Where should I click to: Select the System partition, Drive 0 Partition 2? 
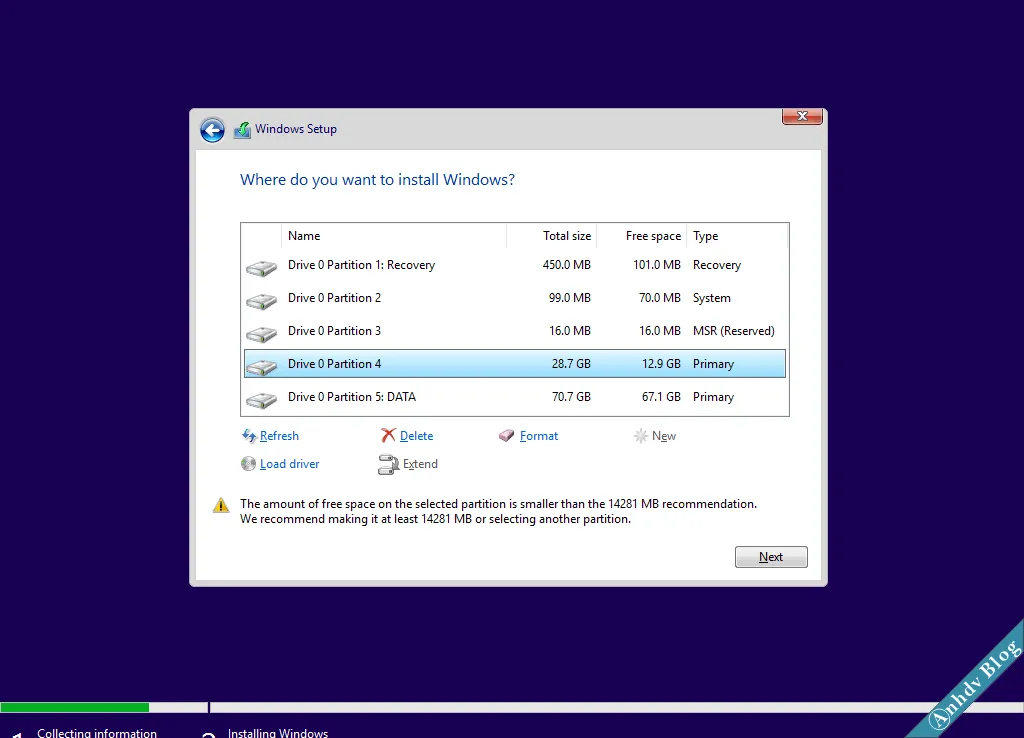pyautogui.click(x=450, y=297)
